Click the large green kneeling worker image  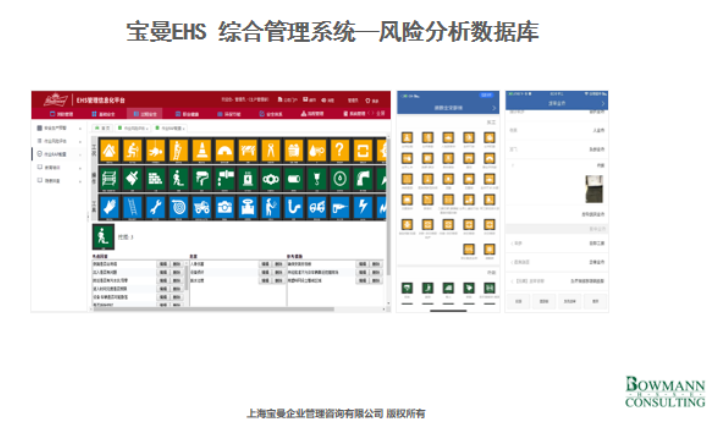[103, 237]
